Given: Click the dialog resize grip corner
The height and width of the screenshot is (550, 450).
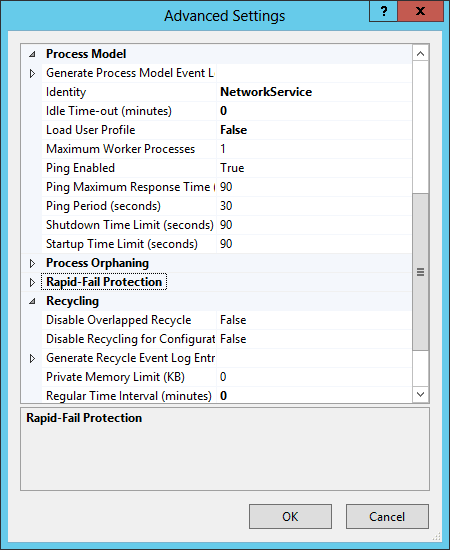Looking at the screenshot, I should pos(437,536).
